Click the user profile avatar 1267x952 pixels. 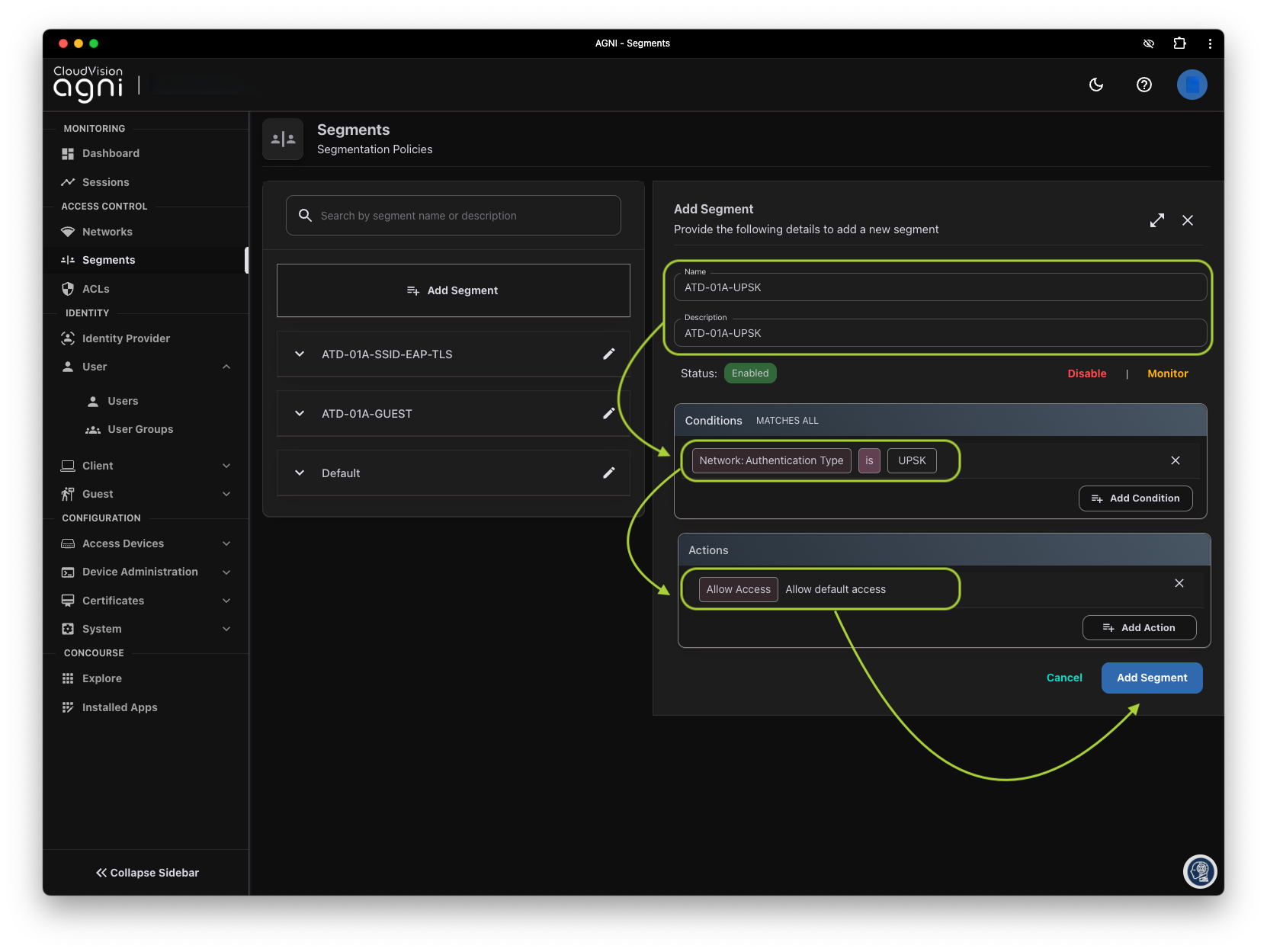point(1192,85)
